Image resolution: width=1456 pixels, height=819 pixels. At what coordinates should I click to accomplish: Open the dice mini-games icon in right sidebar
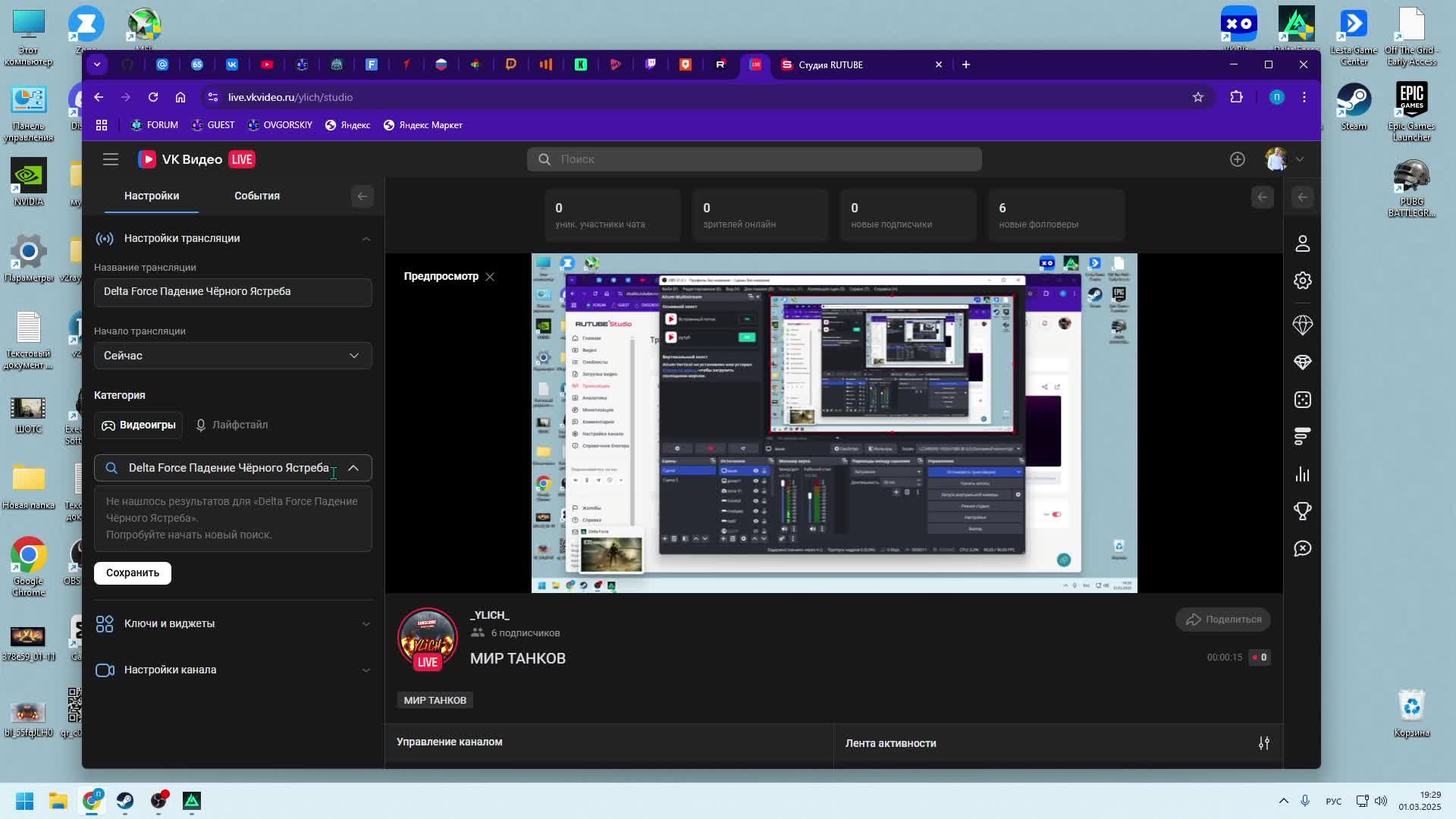1302,400
